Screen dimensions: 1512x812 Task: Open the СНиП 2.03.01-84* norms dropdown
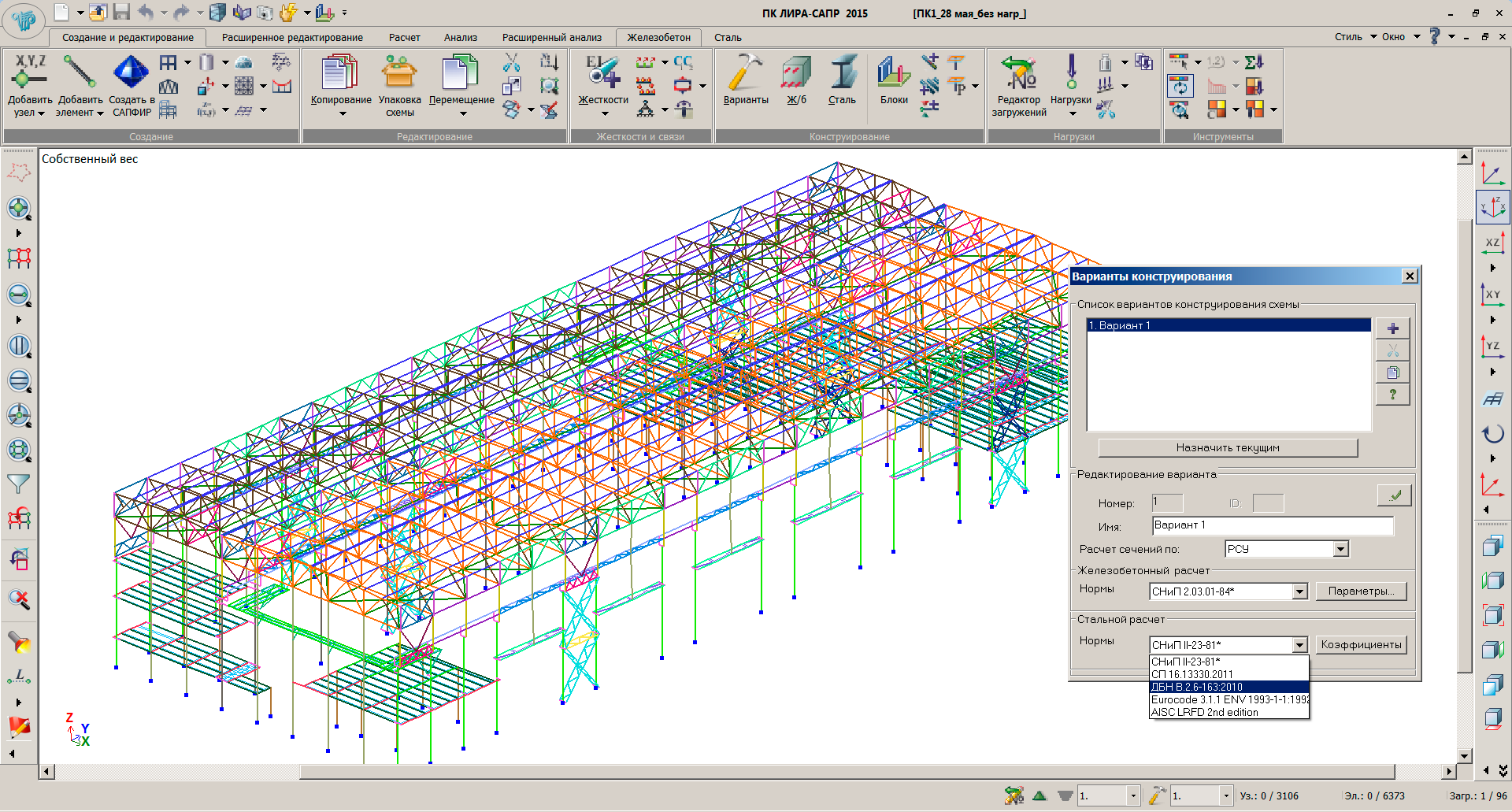click(x=1299, y=591)
